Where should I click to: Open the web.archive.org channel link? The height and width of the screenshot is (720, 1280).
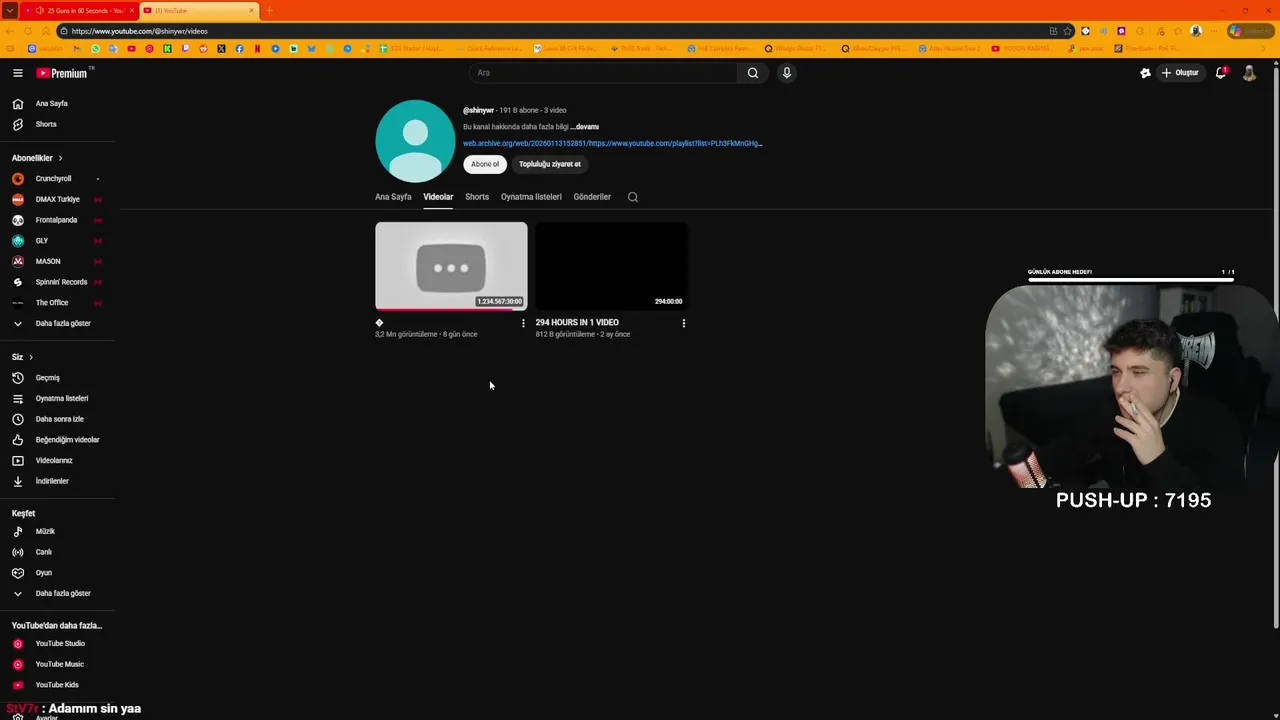point(612,143)
